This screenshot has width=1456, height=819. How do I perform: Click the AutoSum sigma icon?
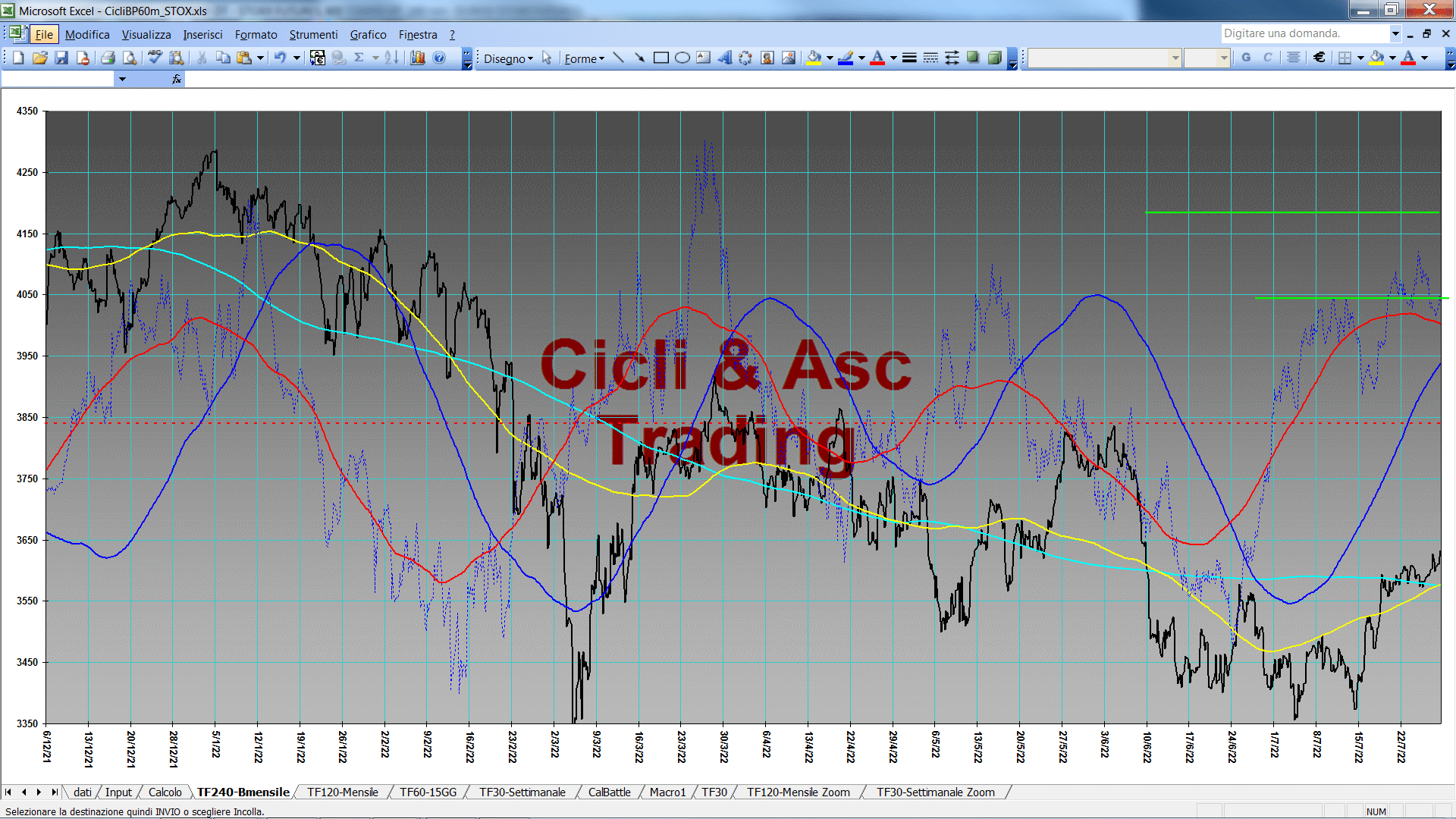[359, 58]
